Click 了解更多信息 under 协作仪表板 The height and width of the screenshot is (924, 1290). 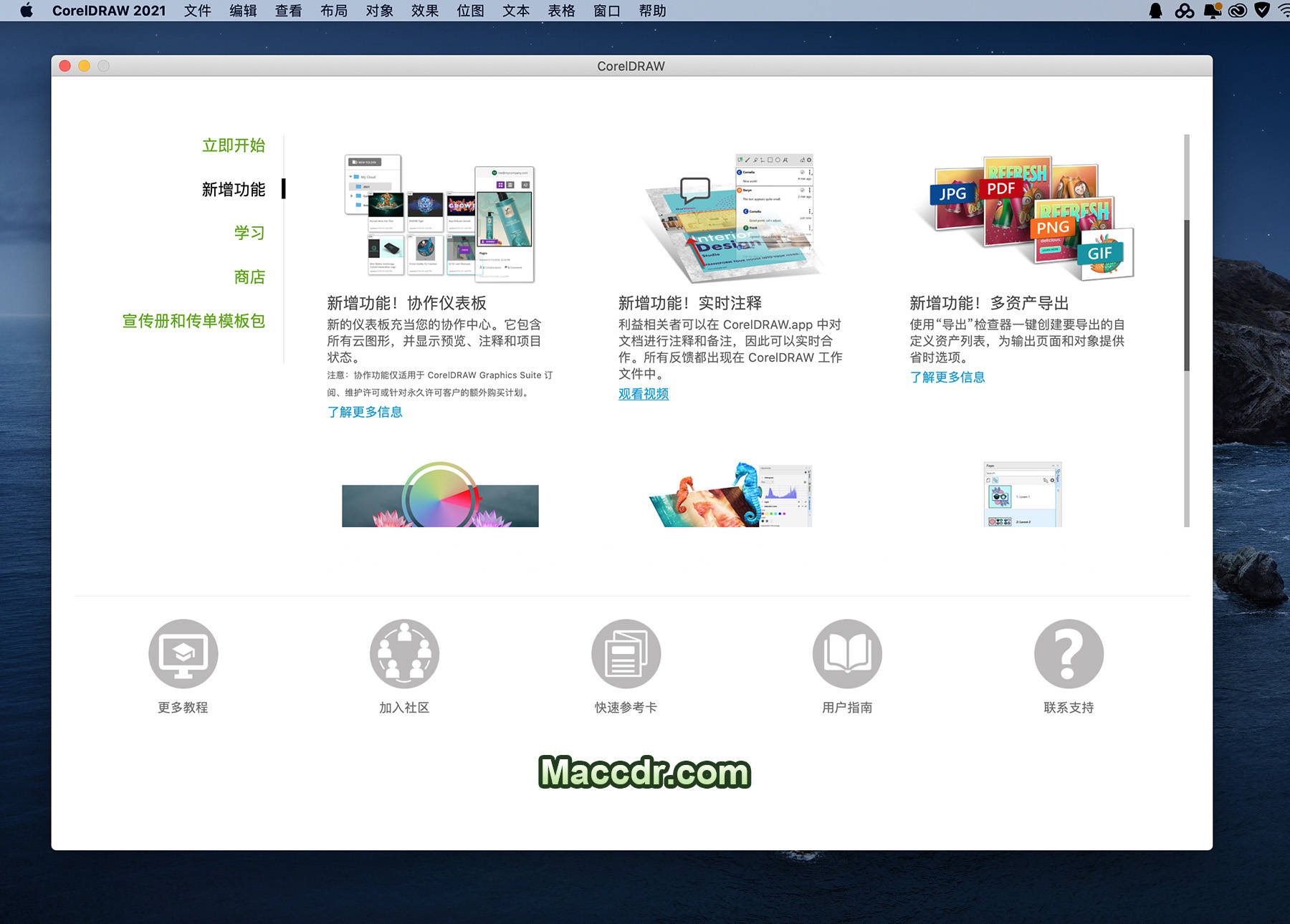[x=365, y=412]
